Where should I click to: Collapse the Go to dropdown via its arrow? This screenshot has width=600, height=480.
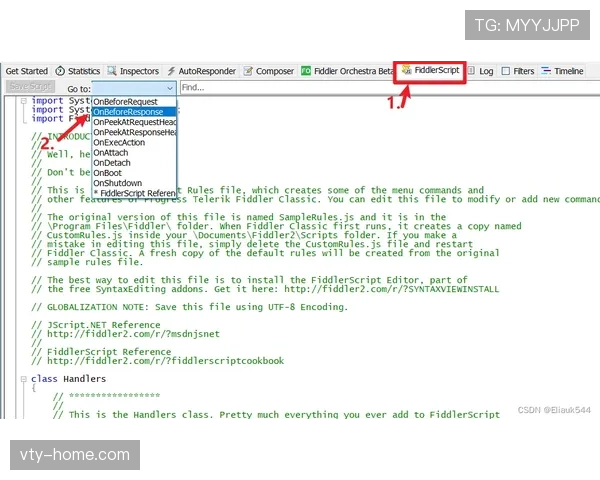tap(170, 88)
